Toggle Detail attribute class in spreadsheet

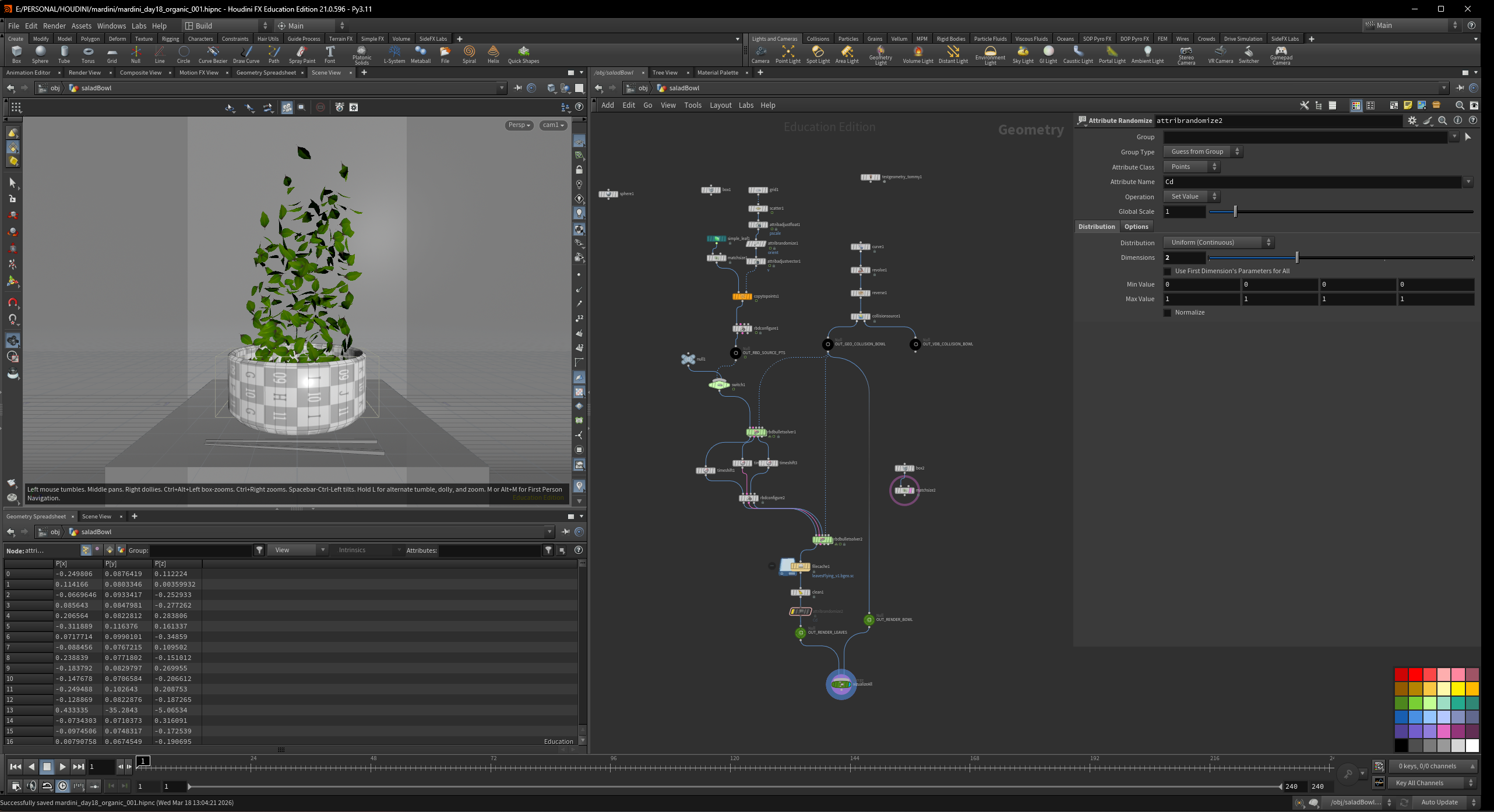coord(121,550)
